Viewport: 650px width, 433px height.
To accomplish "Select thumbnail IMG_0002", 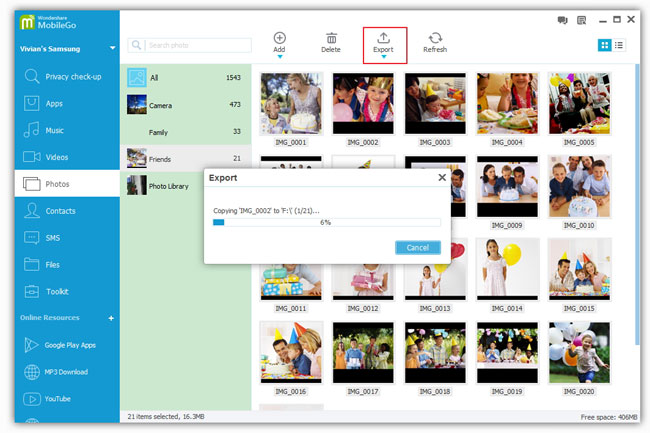I will tap(363, 104).
